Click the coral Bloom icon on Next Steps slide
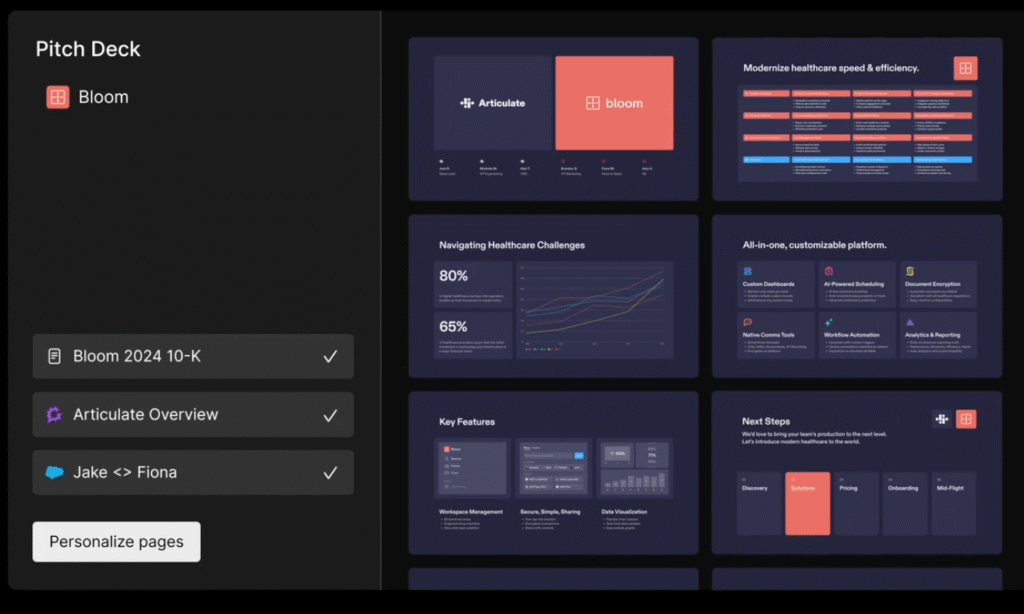1024x614 pixels. pos(966,419)
